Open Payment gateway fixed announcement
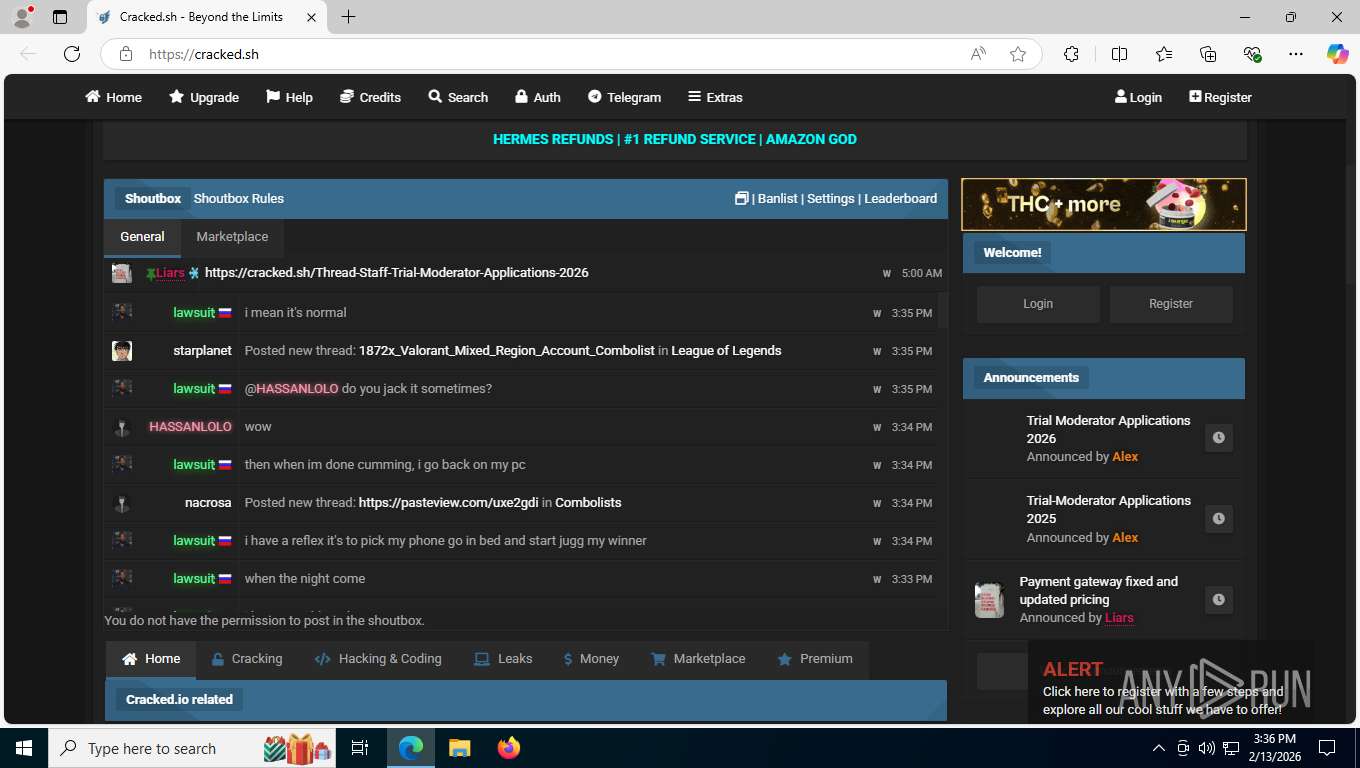Image resolution: width=1360 pixels, height=768 pixels. pyautogui.click(x=1098, y=590)
